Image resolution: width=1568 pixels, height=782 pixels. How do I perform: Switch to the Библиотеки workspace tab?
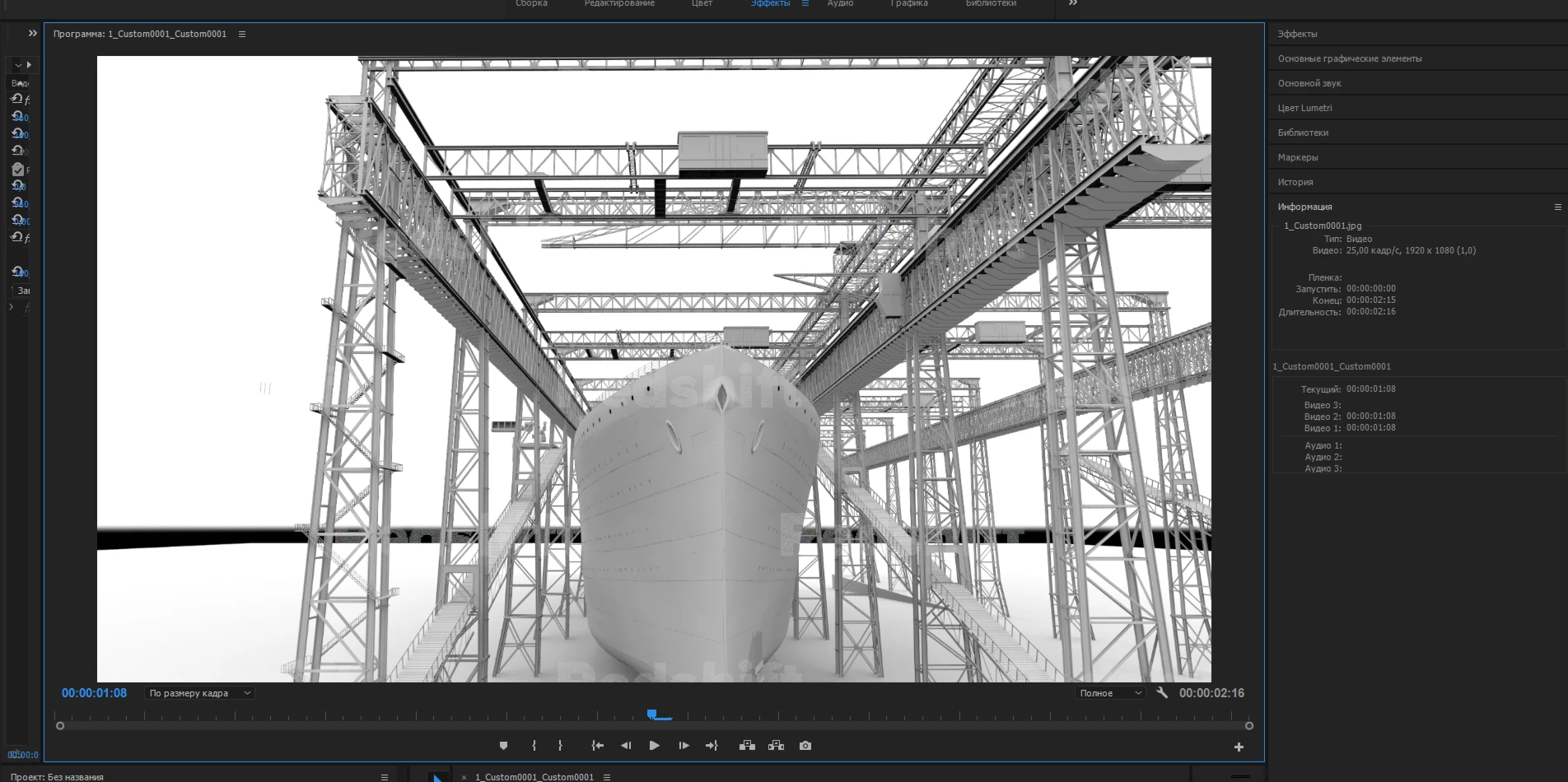coord(991,3)
